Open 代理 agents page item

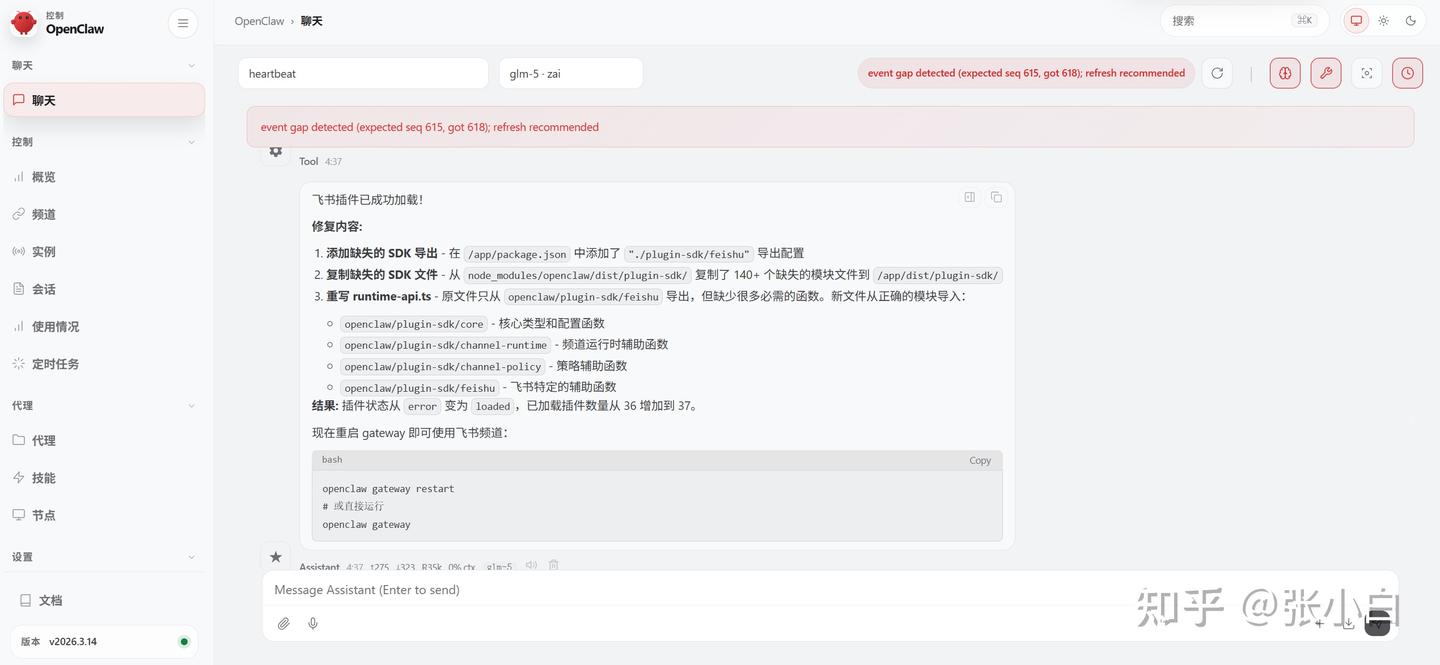[x=105, y=440]
